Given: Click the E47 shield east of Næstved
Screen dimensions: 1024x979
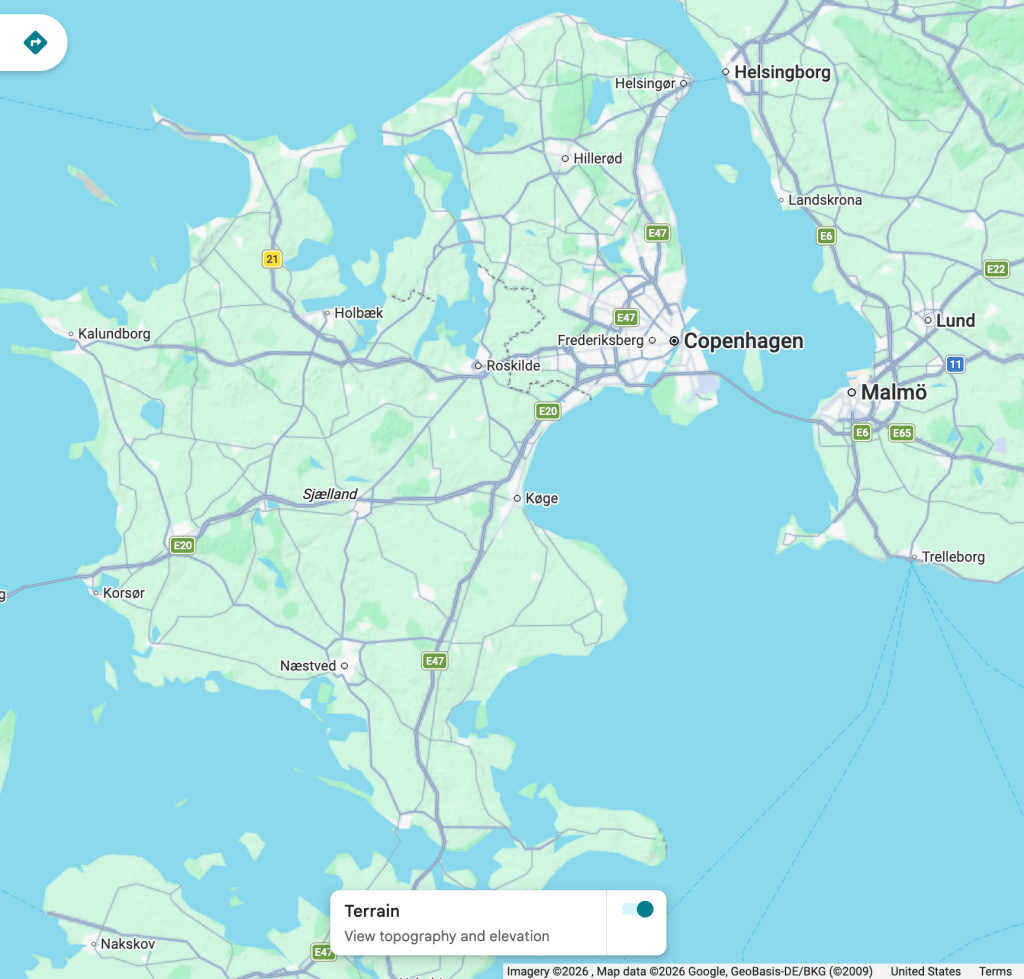Looking at the screenshot, I should click(434, 661).
